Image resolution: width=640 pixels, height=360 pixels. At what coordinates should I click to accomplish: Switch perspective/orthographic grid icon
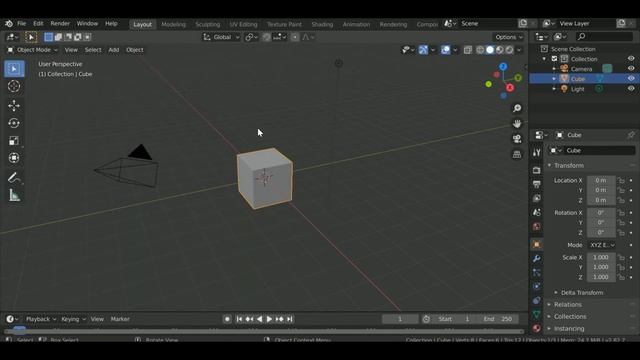(x=517, y=154)
